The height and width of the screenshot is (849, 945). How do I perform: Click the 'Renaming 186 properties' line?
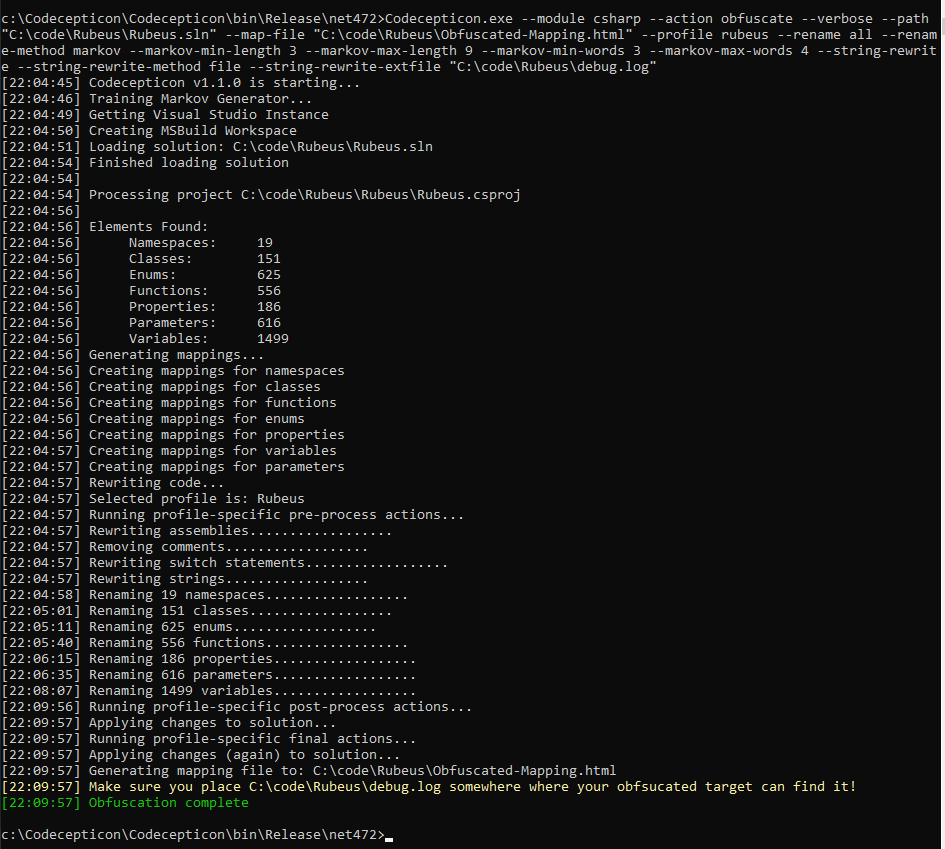click(x=209, y=659)
